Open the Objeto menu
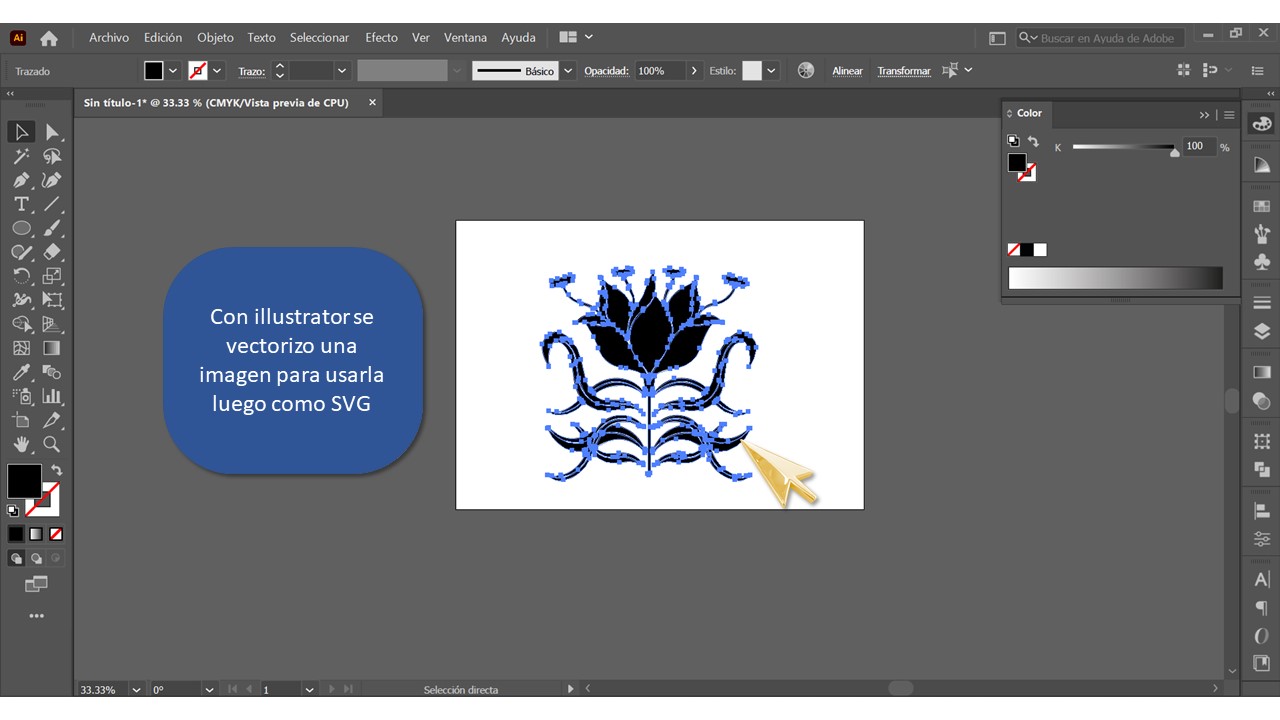 [215, 38]
